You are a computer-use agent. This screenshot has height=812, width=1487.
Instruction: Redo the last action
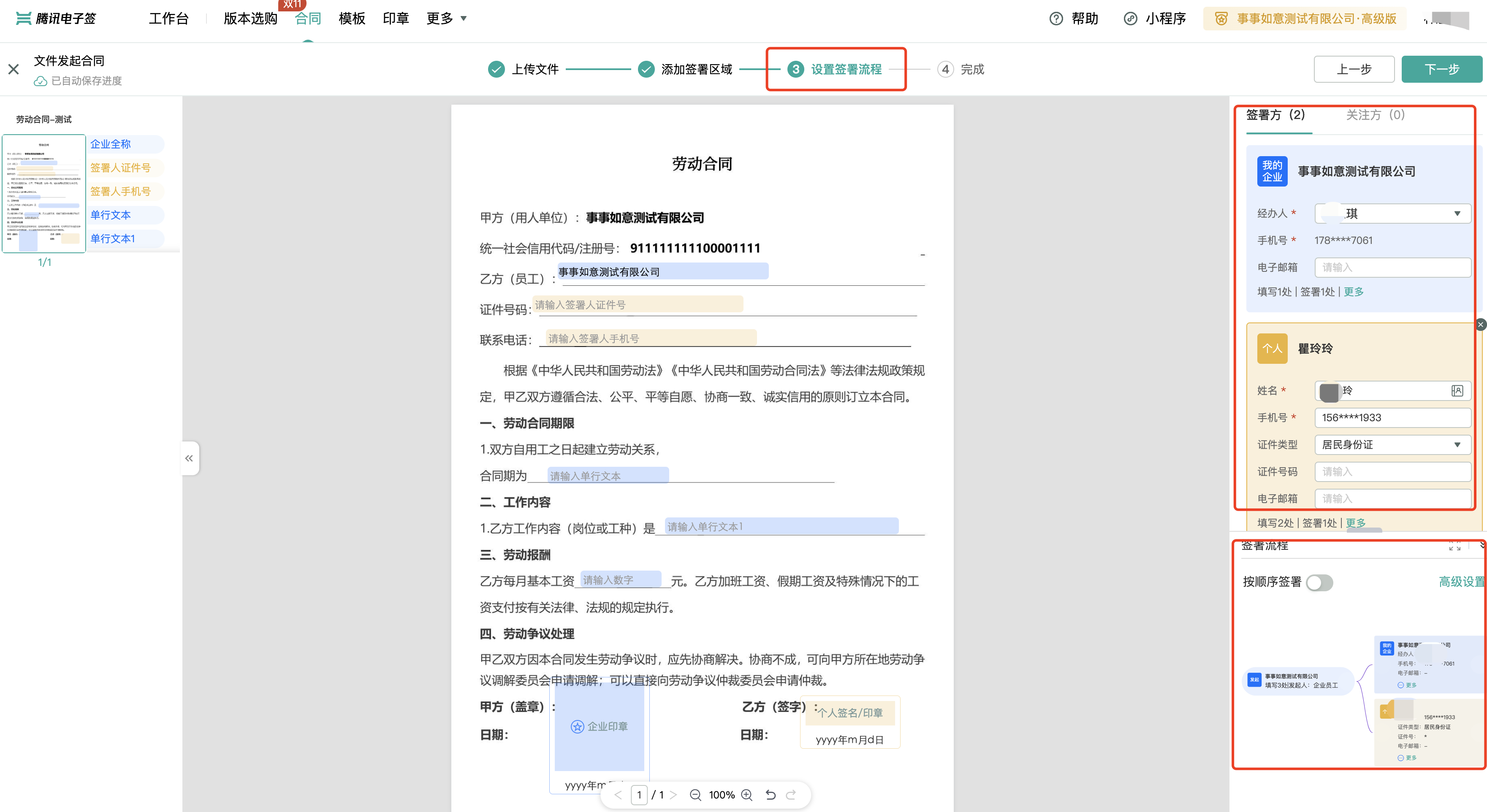[x=791, y=795]
